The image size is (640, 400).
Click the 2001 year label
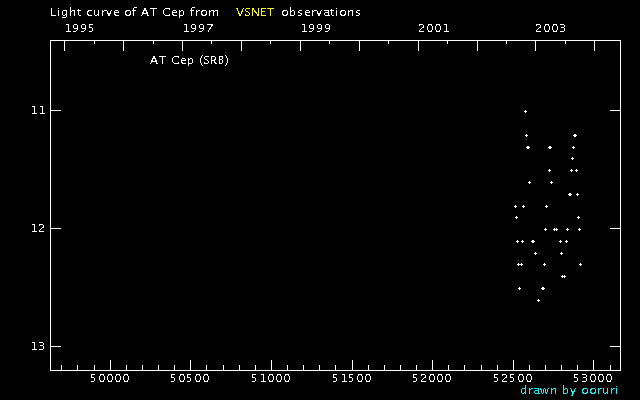(x=433, y=28)
